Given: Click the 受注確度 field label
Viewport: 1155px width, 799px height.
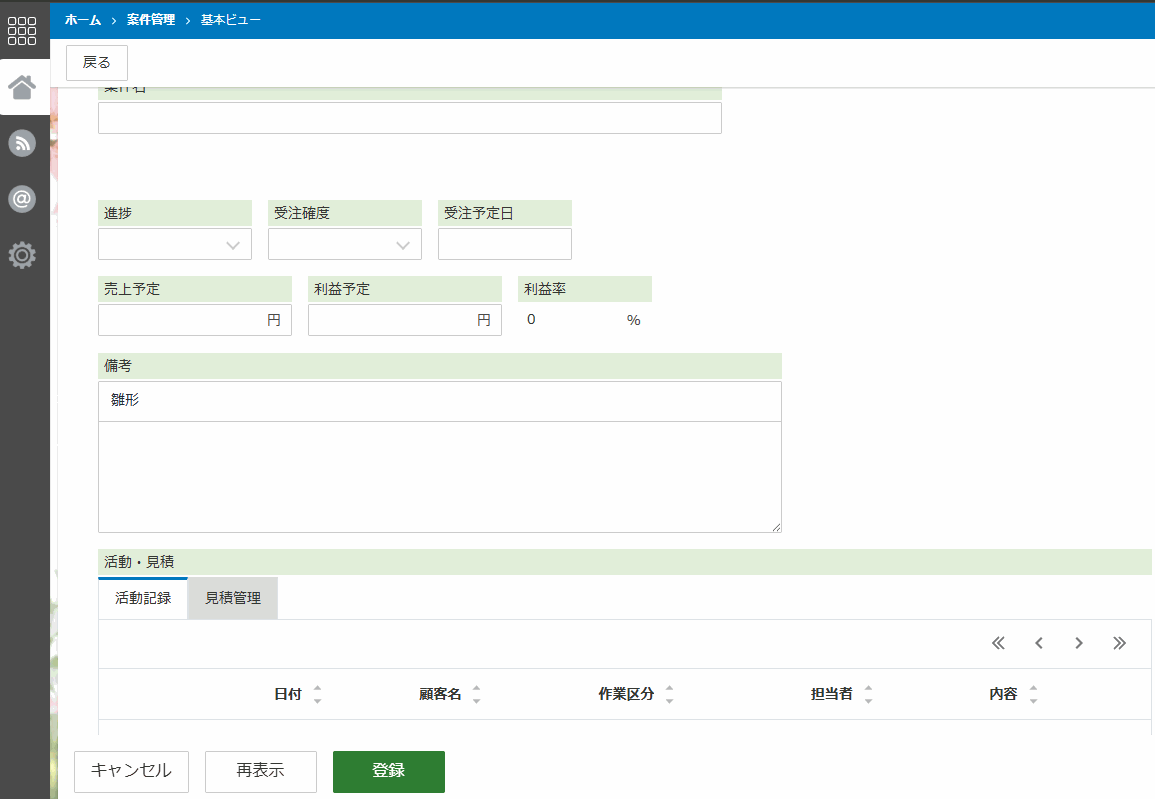Looking at the screenshot, I should (302, 213).
